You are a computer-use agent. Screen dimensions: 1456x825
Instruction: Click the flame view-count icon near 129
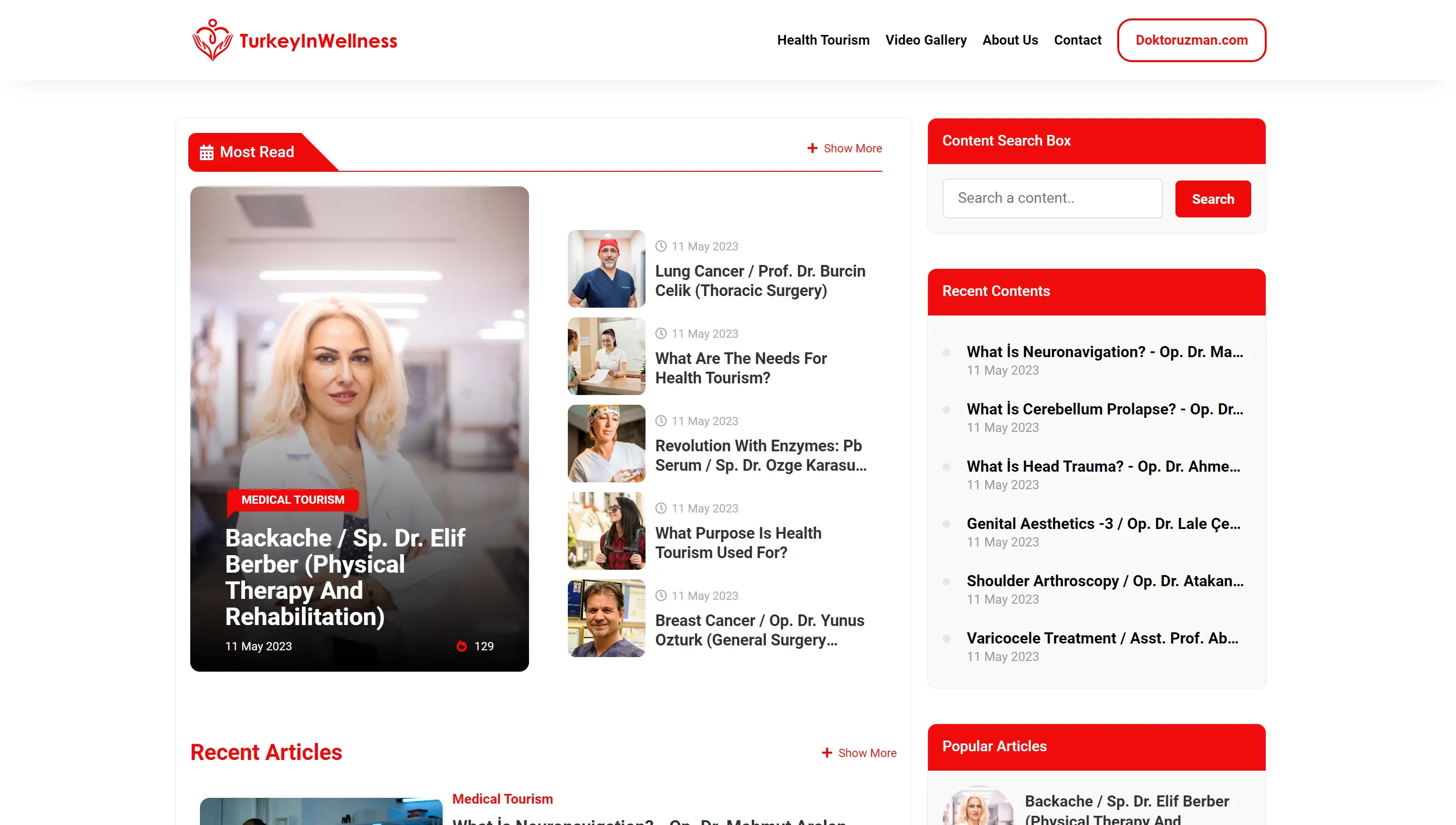click(461, 646)
